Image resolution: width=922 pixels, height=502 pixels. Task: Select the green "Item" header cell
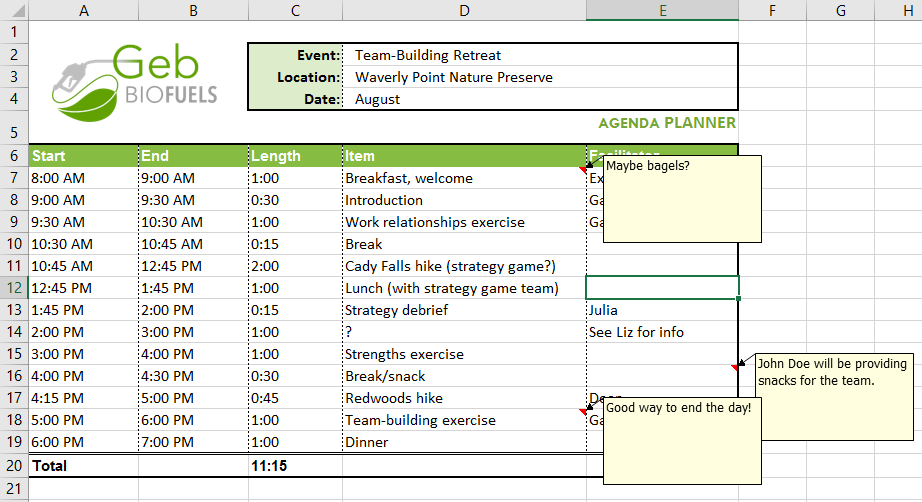(x=464, y=156)
